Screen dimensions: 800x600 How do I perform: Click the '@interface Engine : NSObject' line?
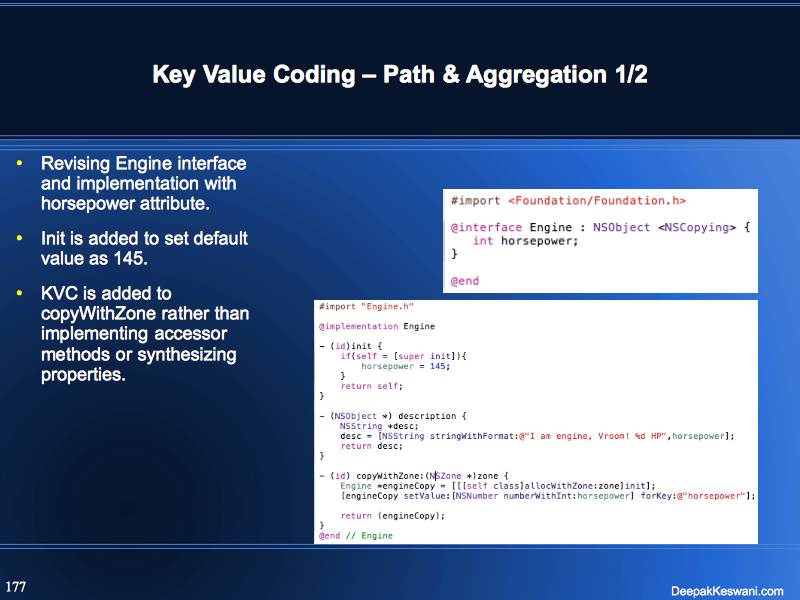click(600, 228)
